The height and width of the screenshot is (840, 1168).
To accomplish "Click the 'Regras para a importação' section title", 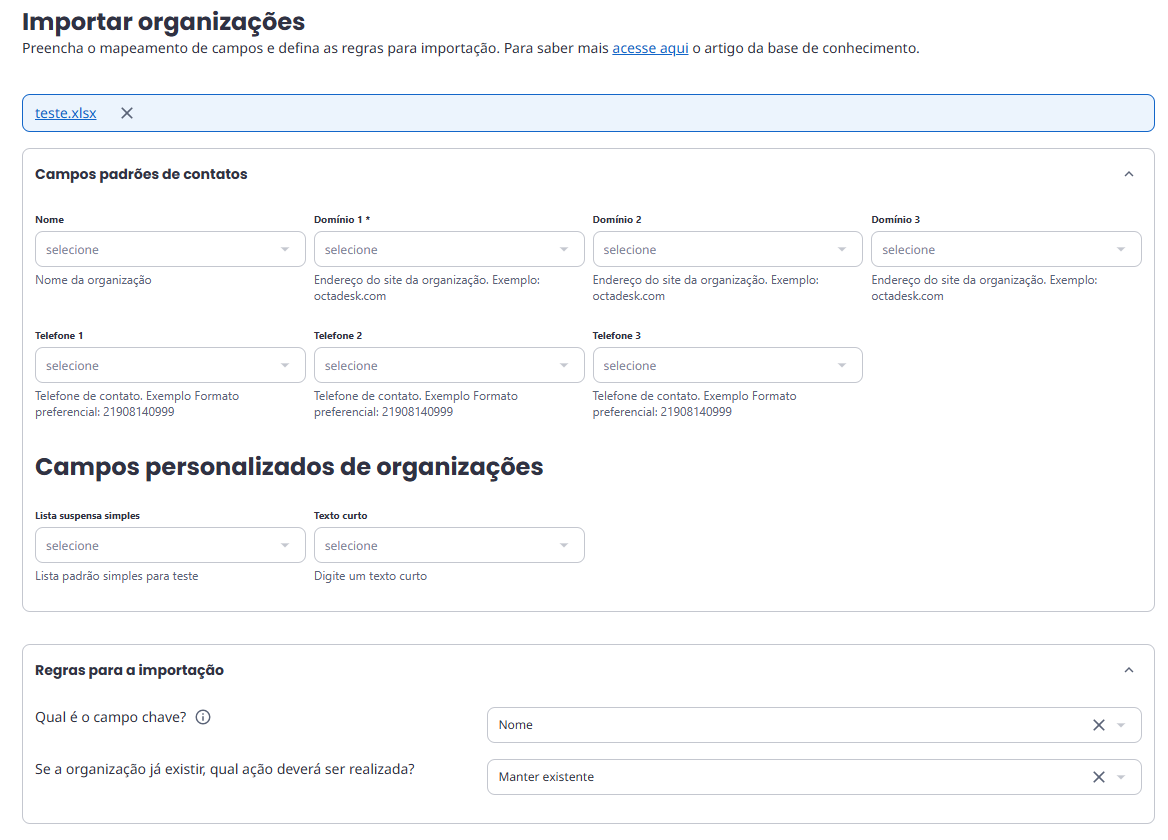I will coord(130,670).
